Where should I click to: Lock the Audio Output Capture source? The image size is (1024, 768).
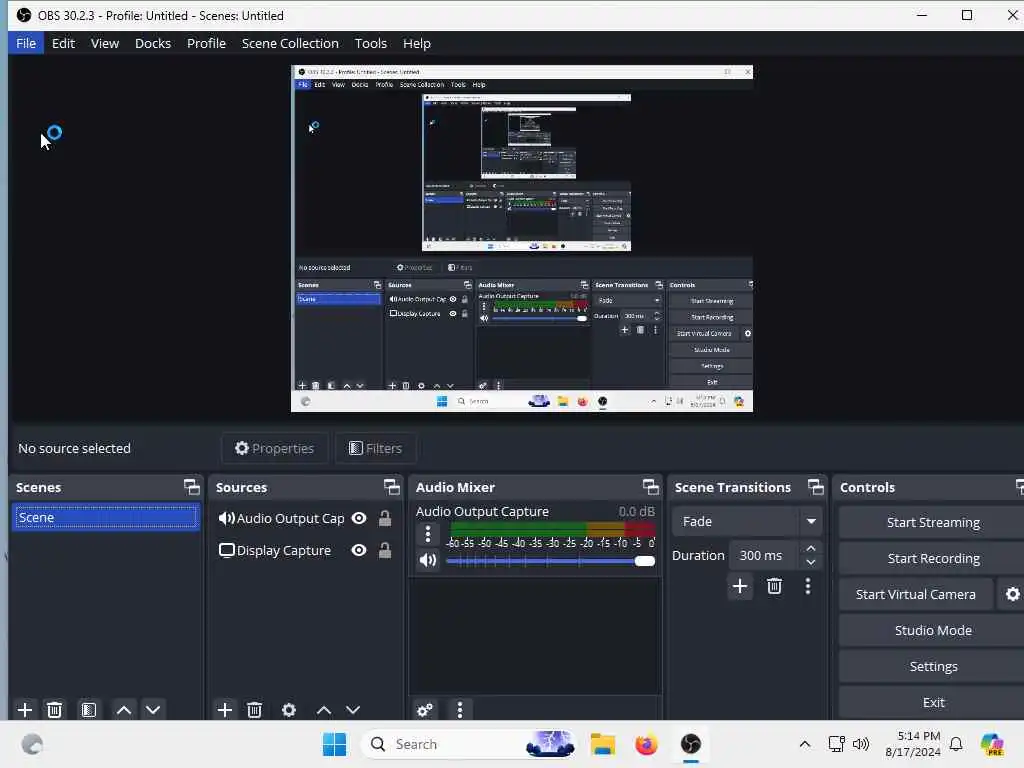(385, 519)
